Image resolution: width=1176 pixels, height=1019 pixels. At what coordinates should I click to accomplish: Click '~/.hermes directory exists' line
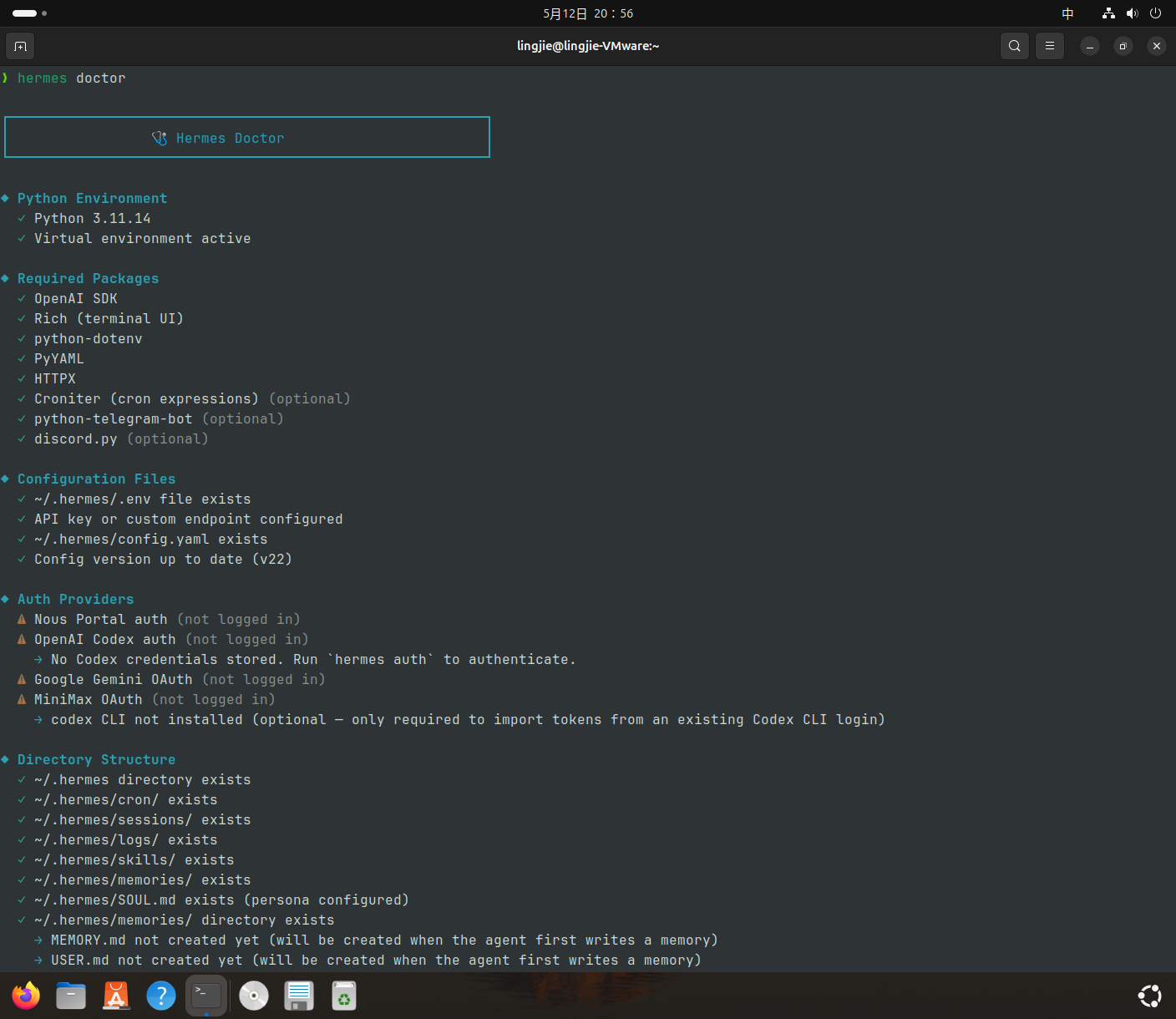pos(142,780)
